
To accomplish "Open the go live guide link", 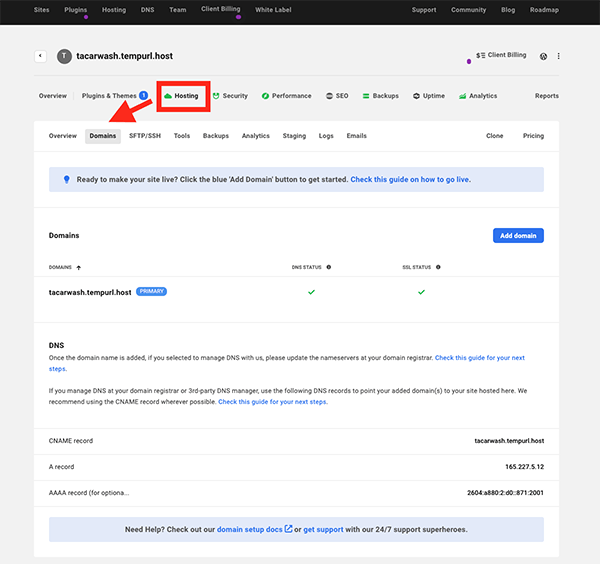I will pos(411,179).
